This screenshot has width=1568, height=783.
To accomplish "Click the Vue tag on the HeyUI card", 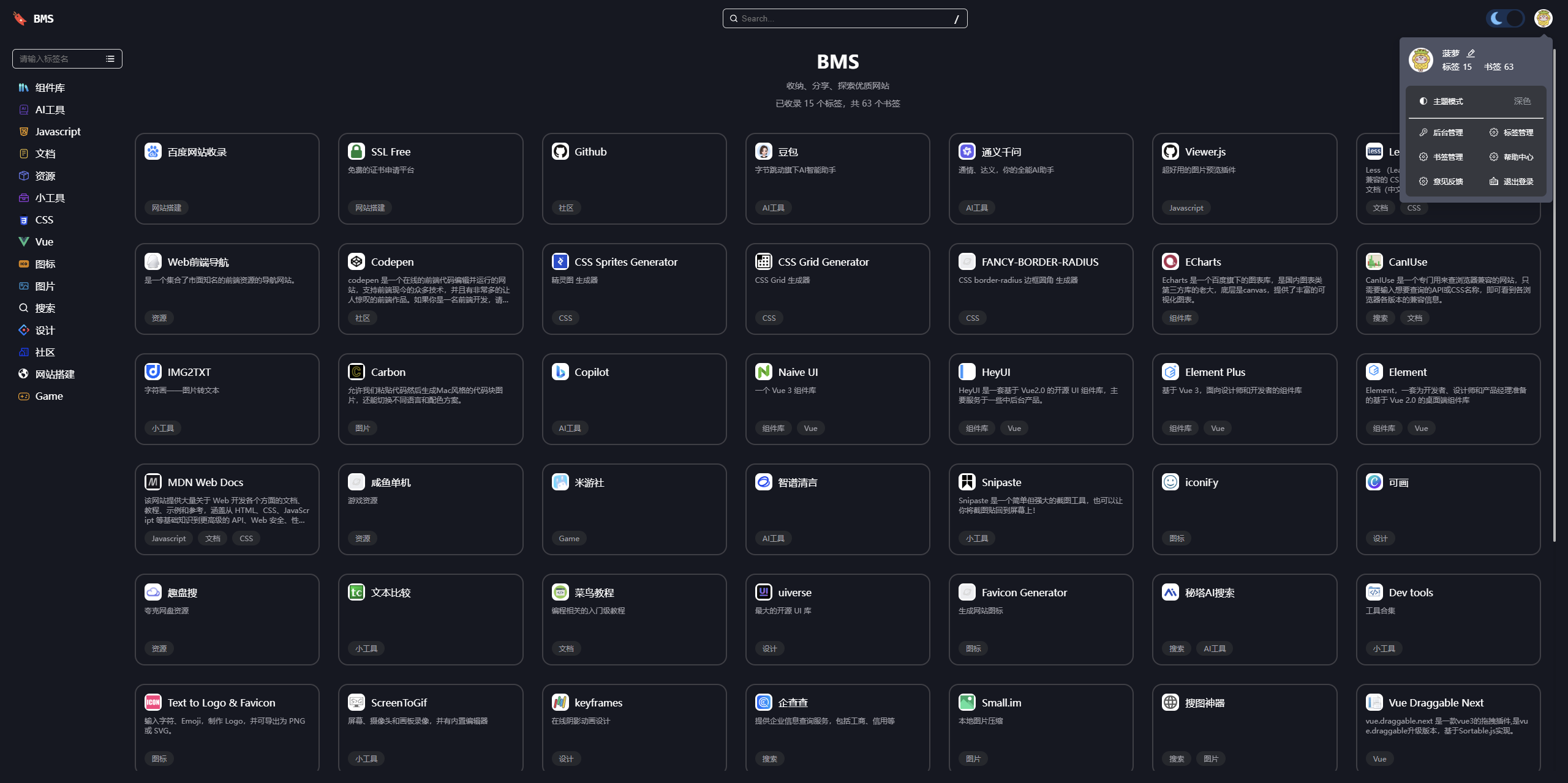I will [x=1014, y=428].
